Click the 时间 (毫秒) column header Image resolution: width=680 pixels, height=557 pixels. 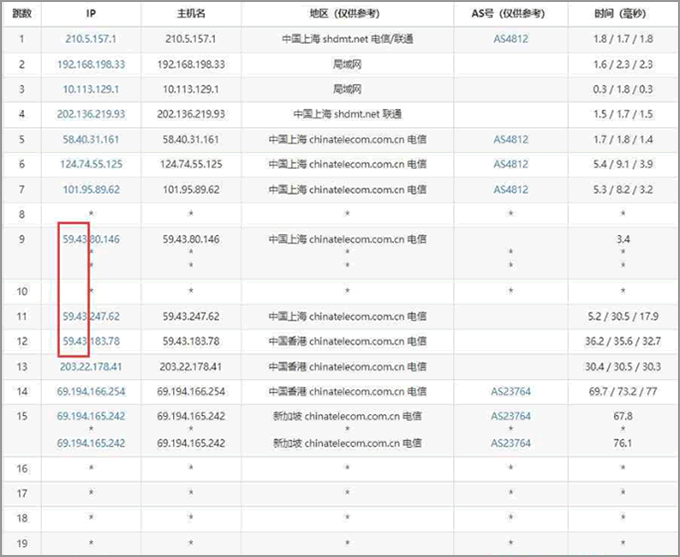tap(623, 14)
